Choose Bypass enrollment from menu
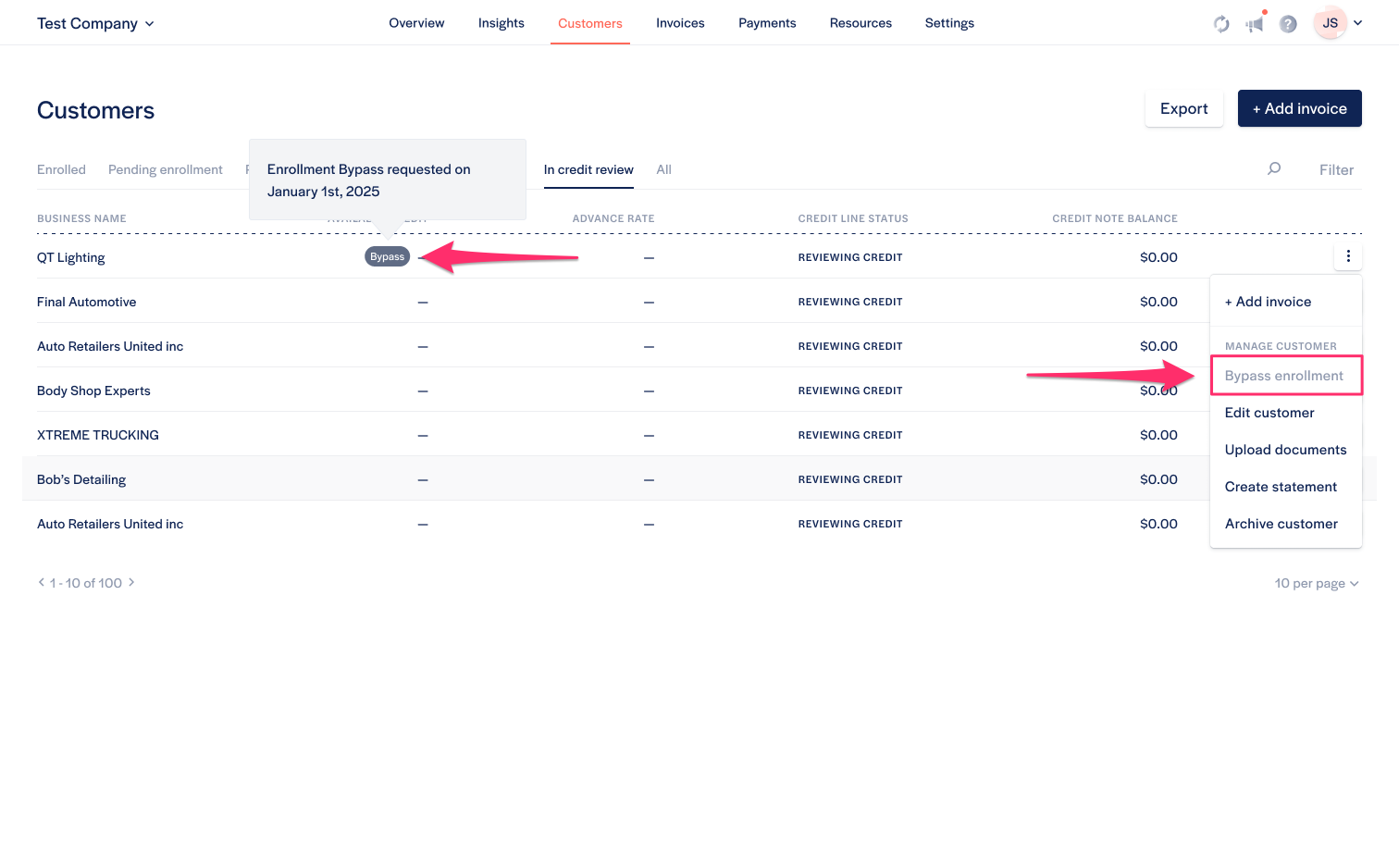Screen dimensions: 1399x868 [1283, 376]
